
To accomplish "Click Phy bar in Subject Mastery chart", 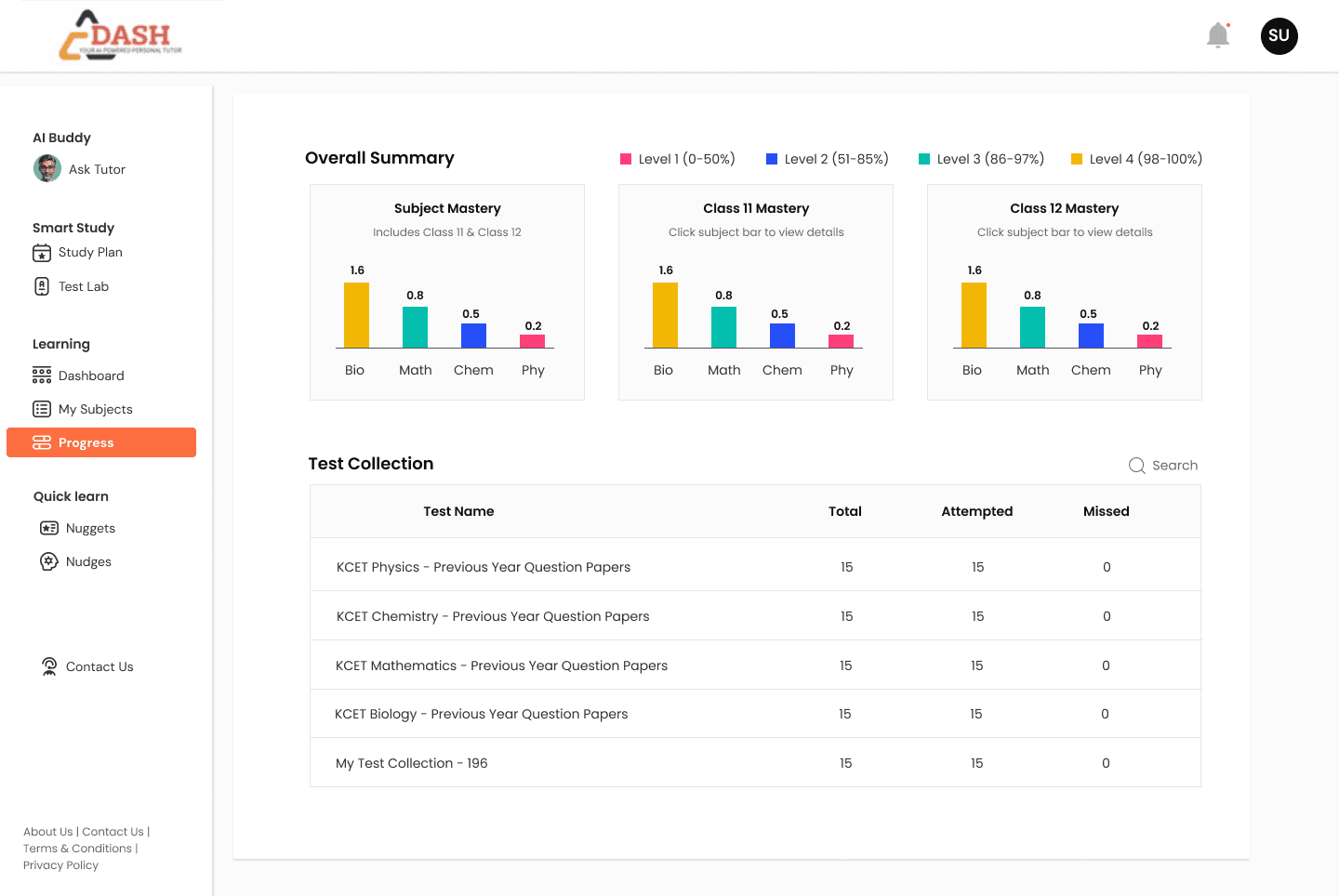I will pos(532,341).
